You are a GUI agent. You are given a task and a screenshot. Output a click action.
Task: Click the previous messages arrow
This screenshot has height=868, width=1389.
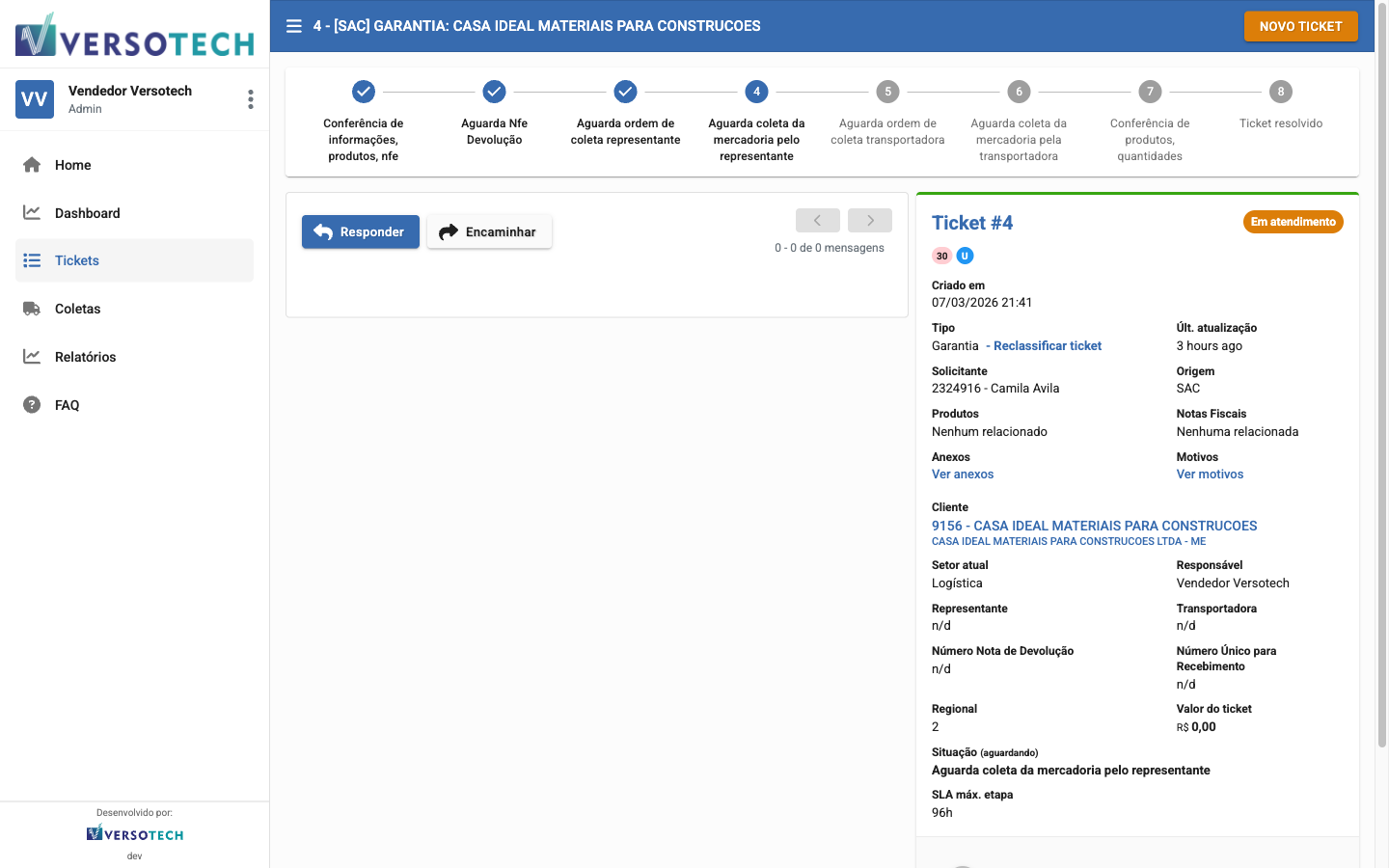pos(817,220)
